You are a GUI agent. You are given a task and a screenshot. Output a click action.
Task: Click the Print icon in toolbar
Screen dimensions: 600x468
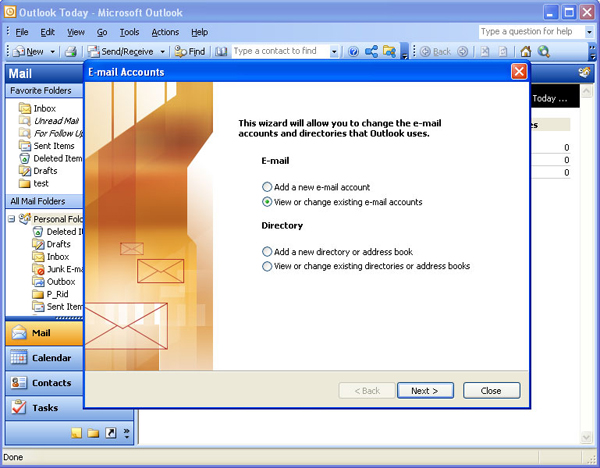[x=71, y=52]
